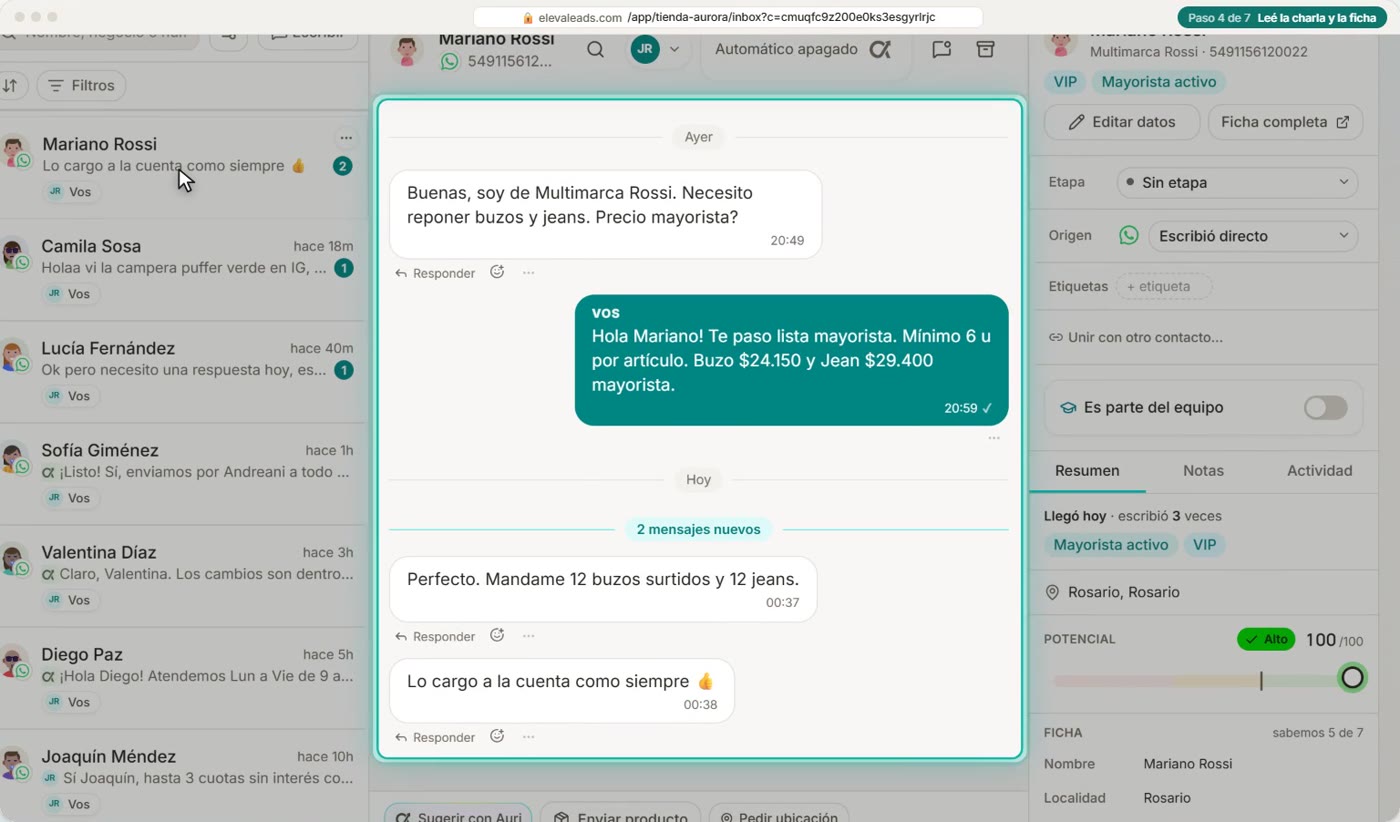Expand the Etapa 'Sin etapa' dropdown

tap(1237, 182)
